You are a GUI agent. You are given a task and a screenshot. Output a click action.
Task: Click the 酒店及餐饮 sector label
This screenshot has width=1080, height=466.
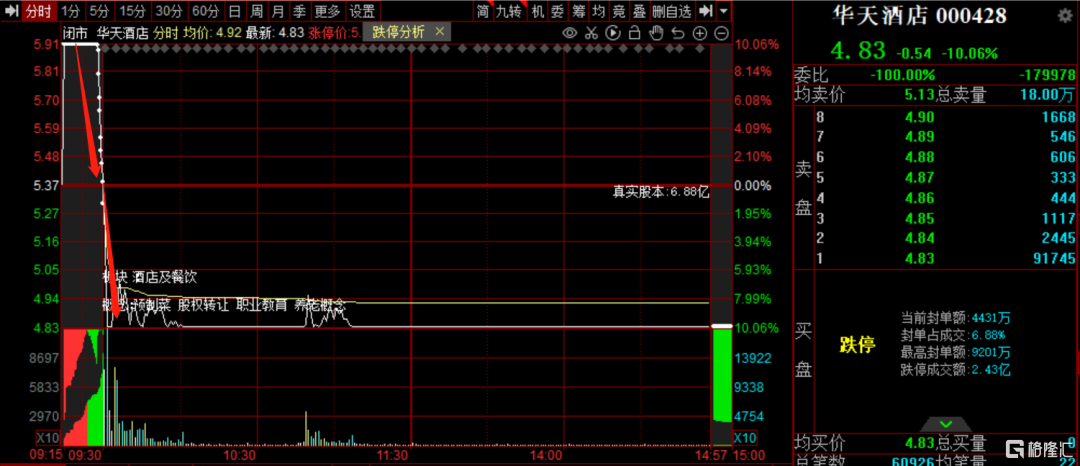coord(165,277)
